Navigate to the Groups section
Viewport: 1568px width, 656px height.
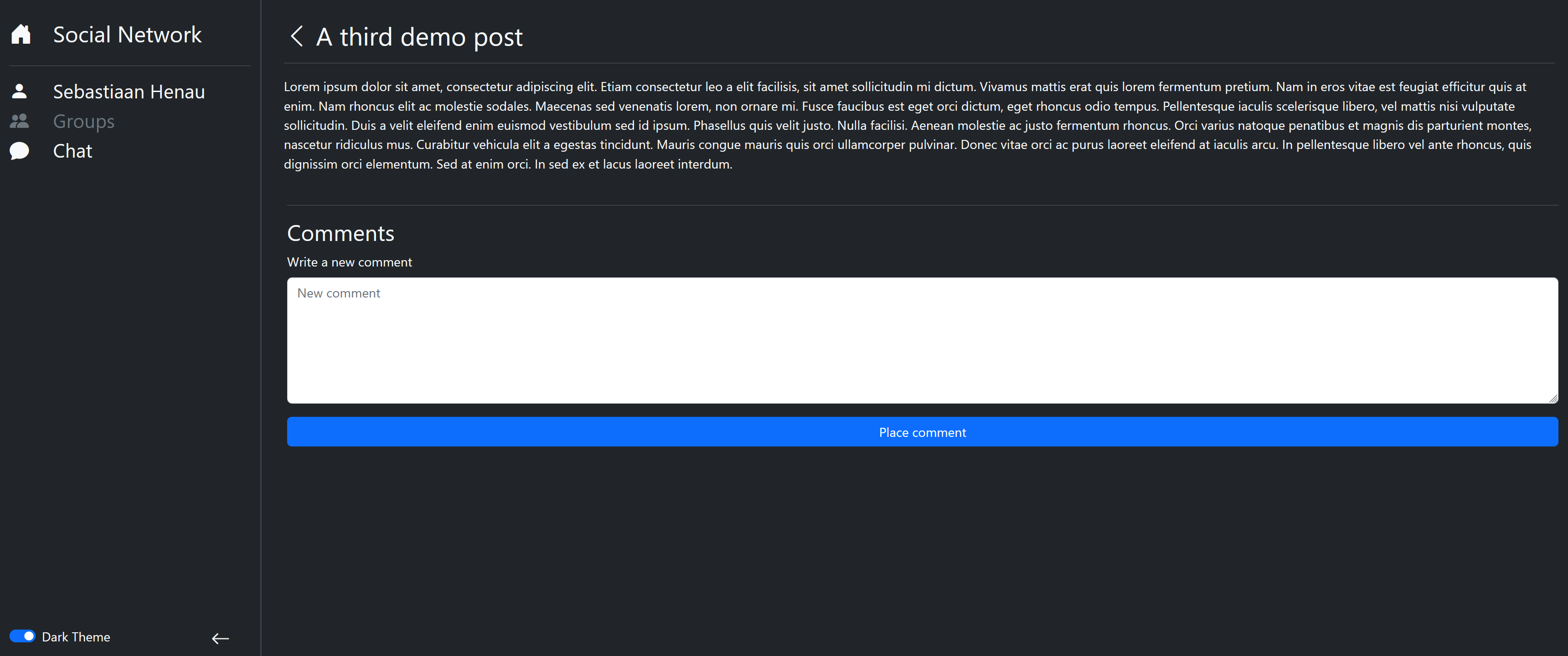click(x=83, y=122)
